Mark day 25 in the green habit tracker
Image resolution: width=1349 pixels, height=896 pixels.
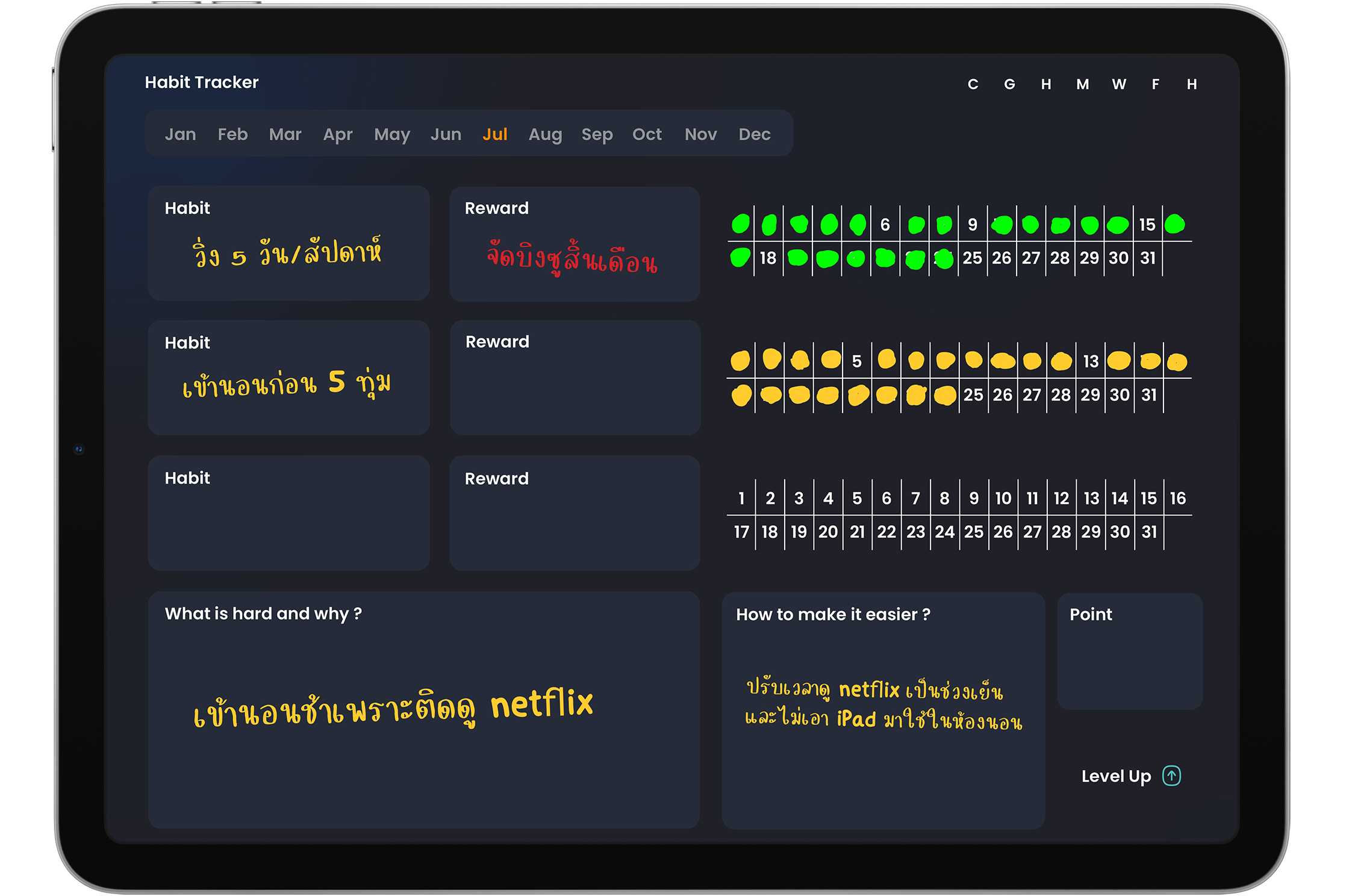[x=972, y=258]
